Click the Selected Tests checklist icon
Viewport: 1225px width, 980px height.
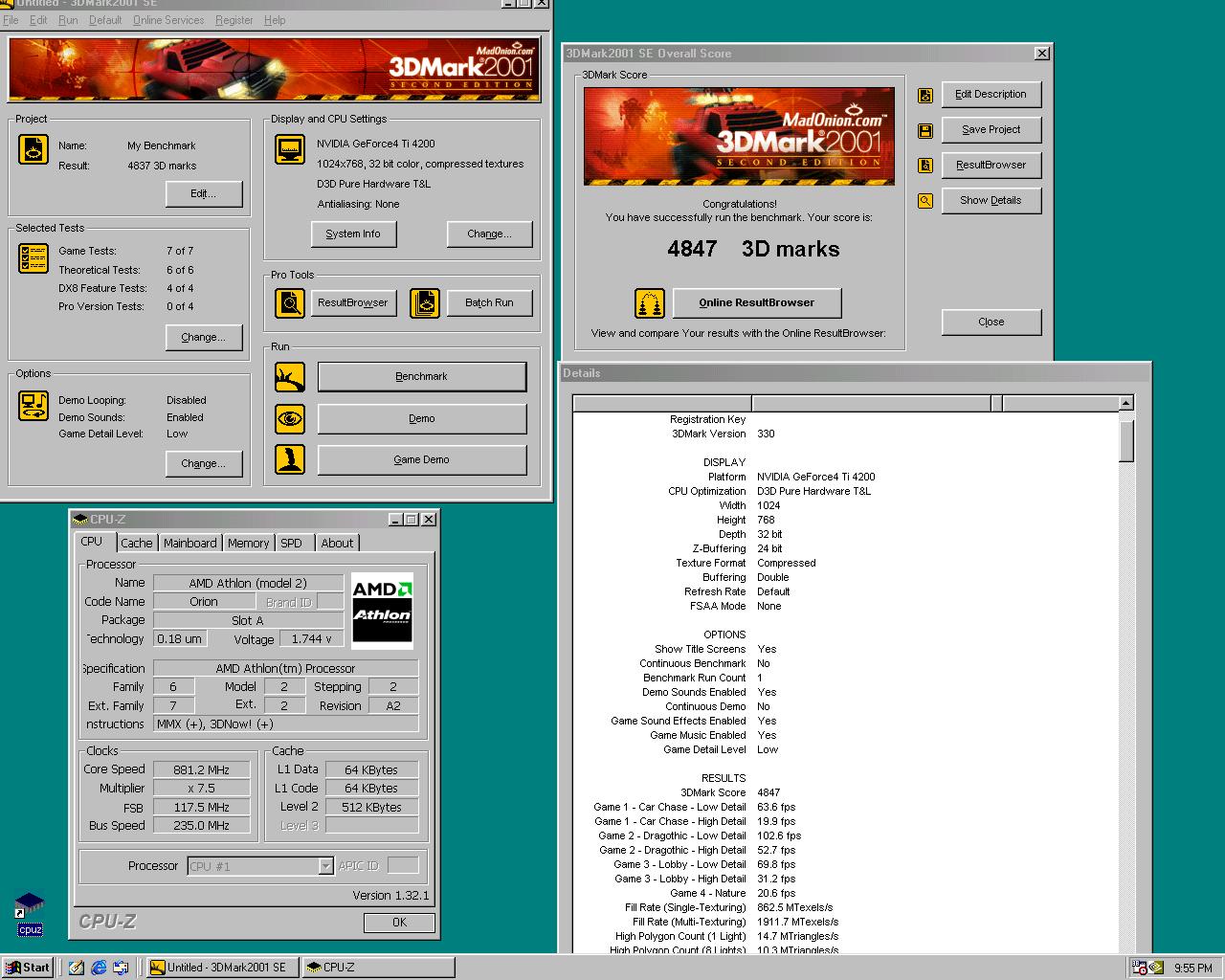pos(33,257)
